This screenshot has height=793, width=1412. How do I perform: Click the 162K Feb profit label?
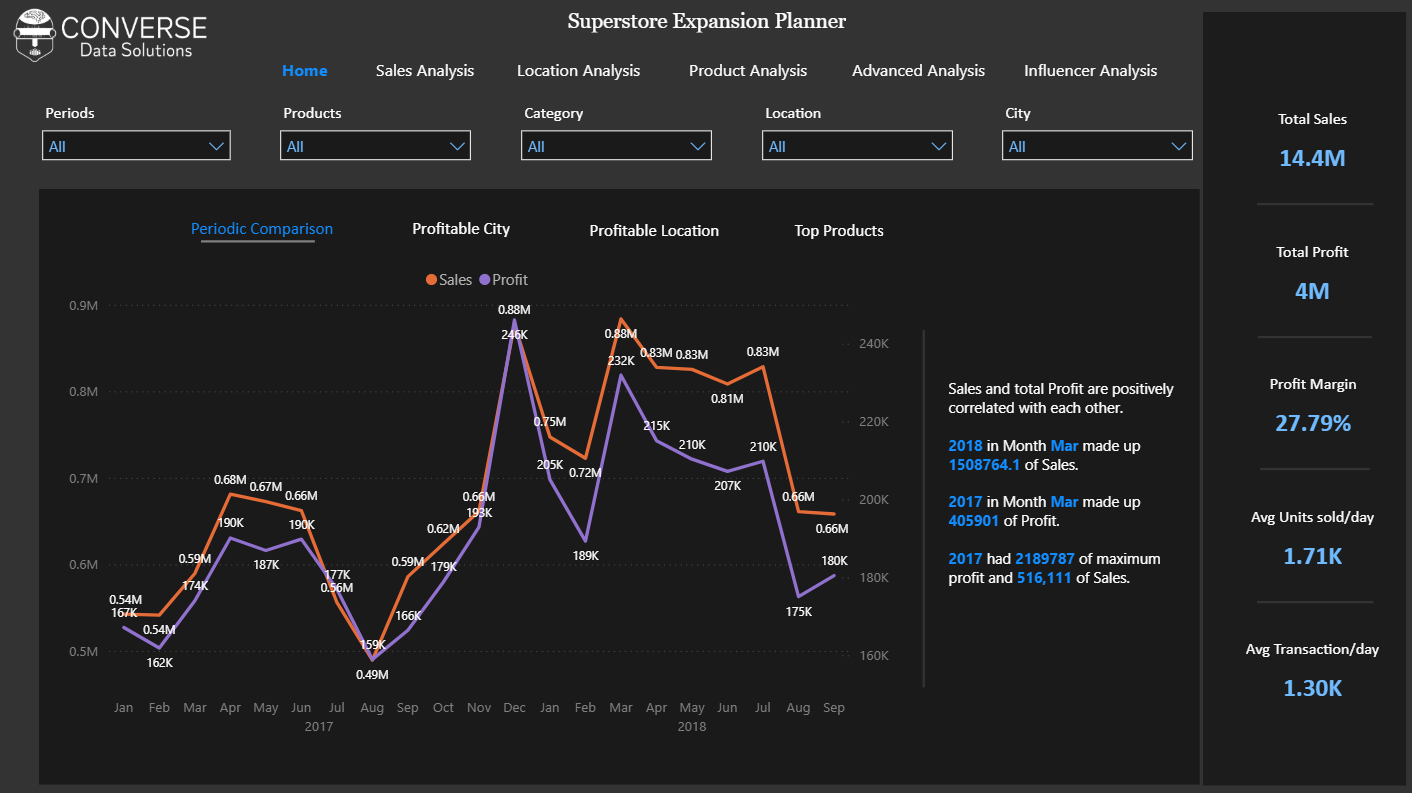click(159, 662)
